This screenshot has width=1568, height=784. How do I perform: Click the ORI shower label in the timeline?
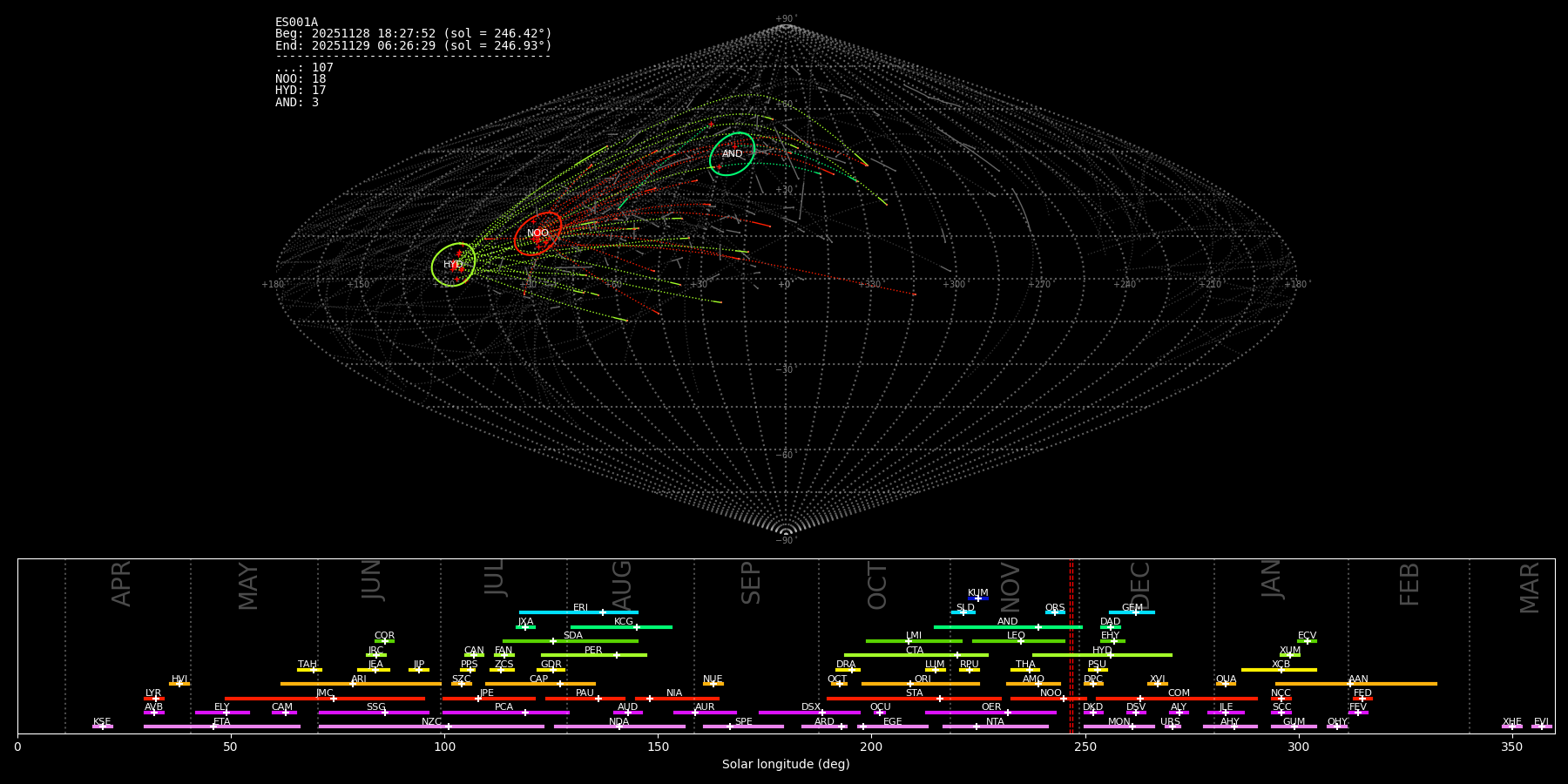pos(923,679)
